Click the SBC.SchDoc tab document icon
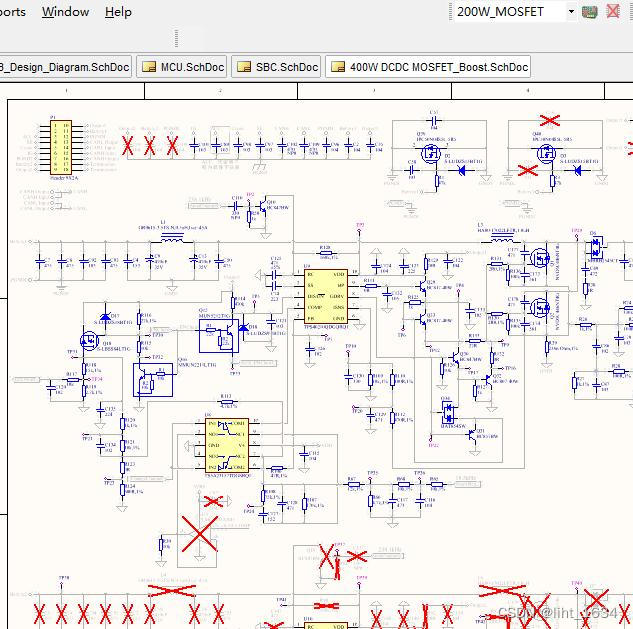 tap(244, 67)
